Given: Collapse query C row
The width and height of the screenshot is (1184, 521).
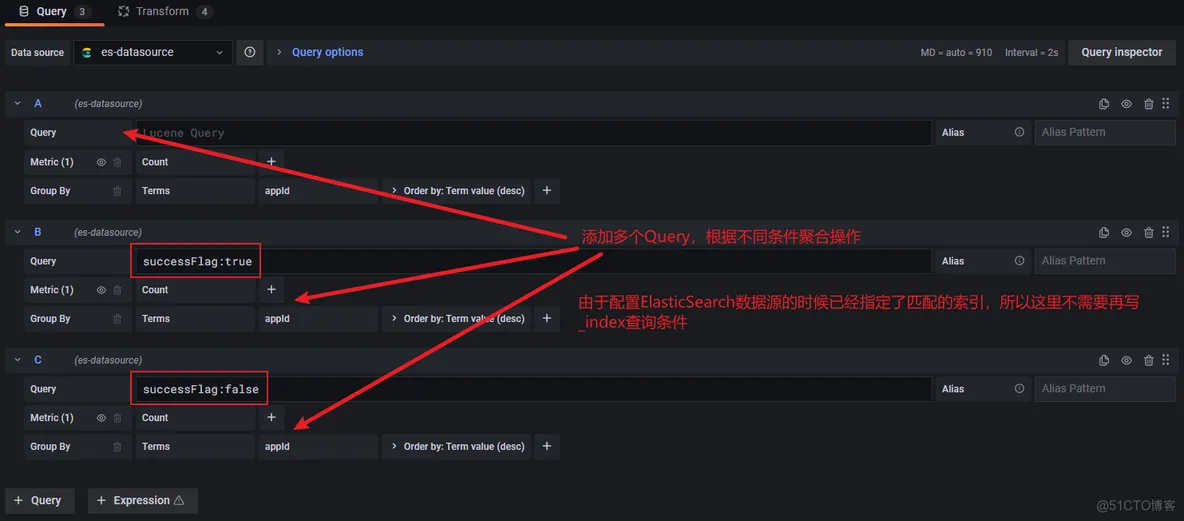Looking at the screenshot, I should click(17, 360).
